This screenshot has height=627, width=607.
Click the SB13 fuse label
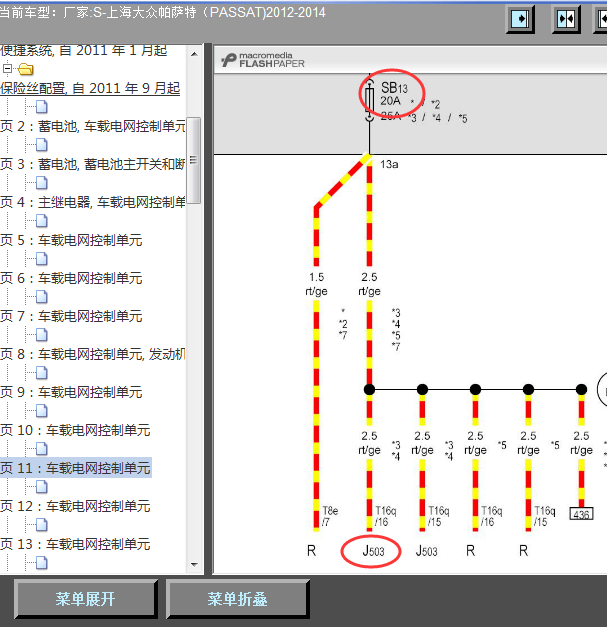pyautogui.click(x=394, y=88)
